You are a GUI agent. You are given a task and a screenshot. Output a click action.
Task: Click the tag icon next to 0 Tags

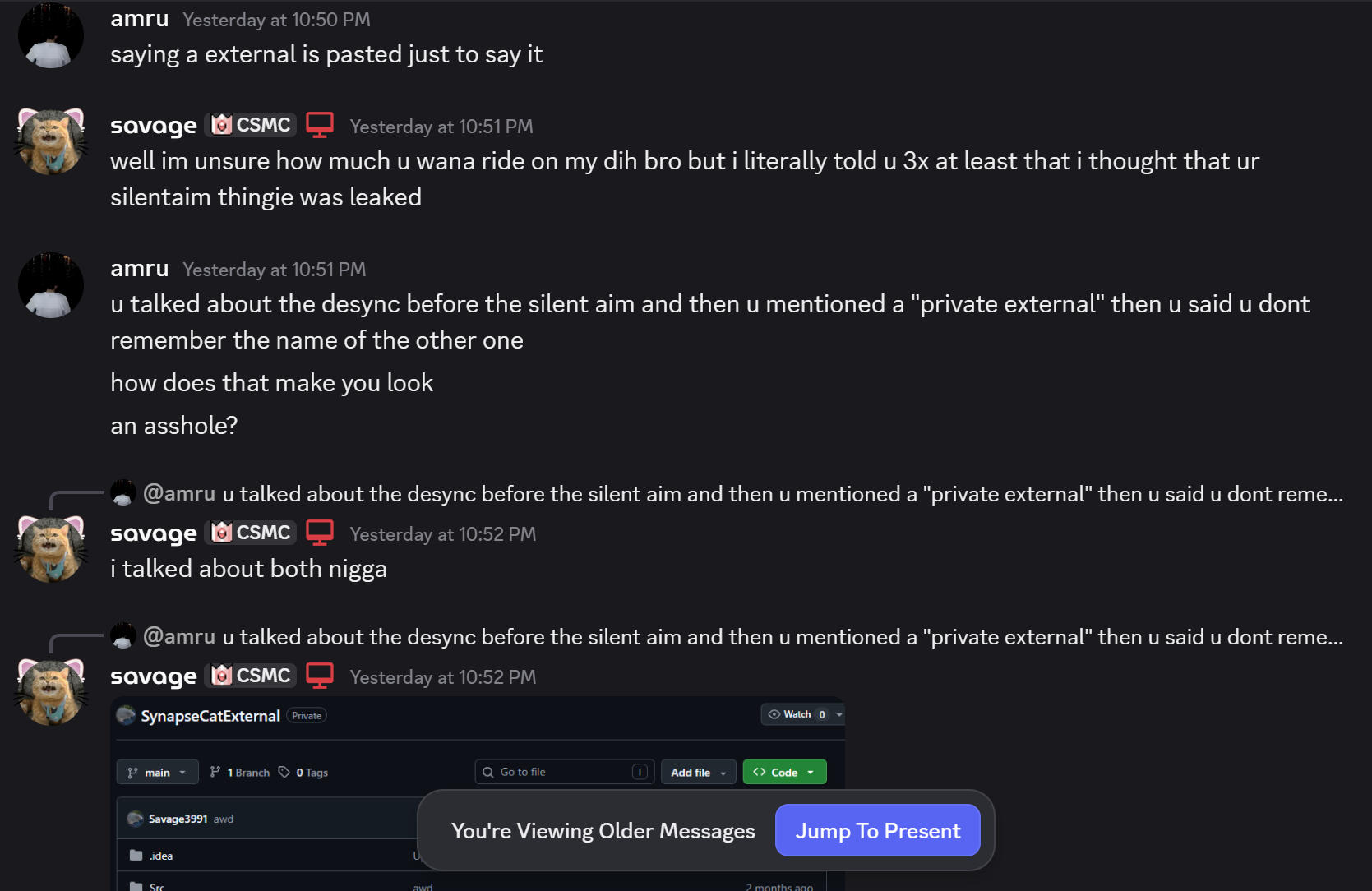(284, 772)
